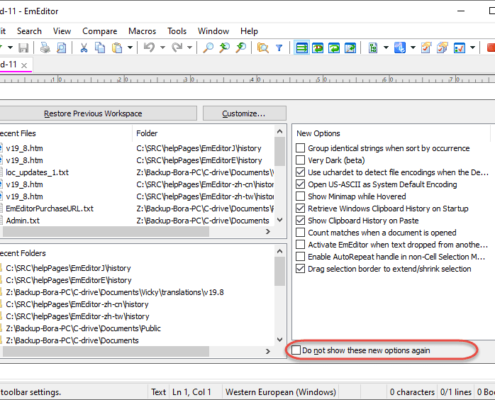495x400 pixels.
Task: Click the Undo arrow icon
Action: [x=149, y=48]
